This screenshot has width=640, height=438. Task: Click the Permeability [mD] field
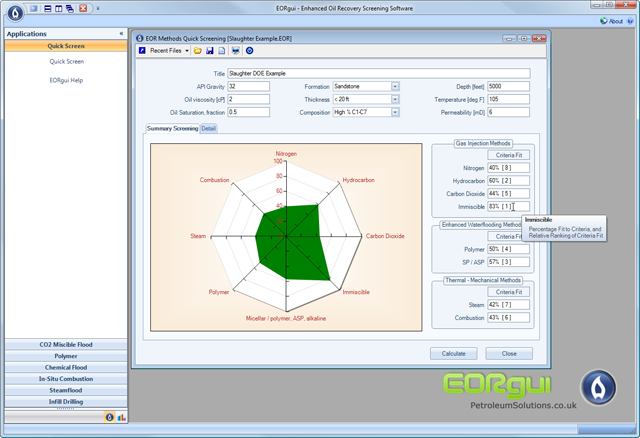click(509, 112)
